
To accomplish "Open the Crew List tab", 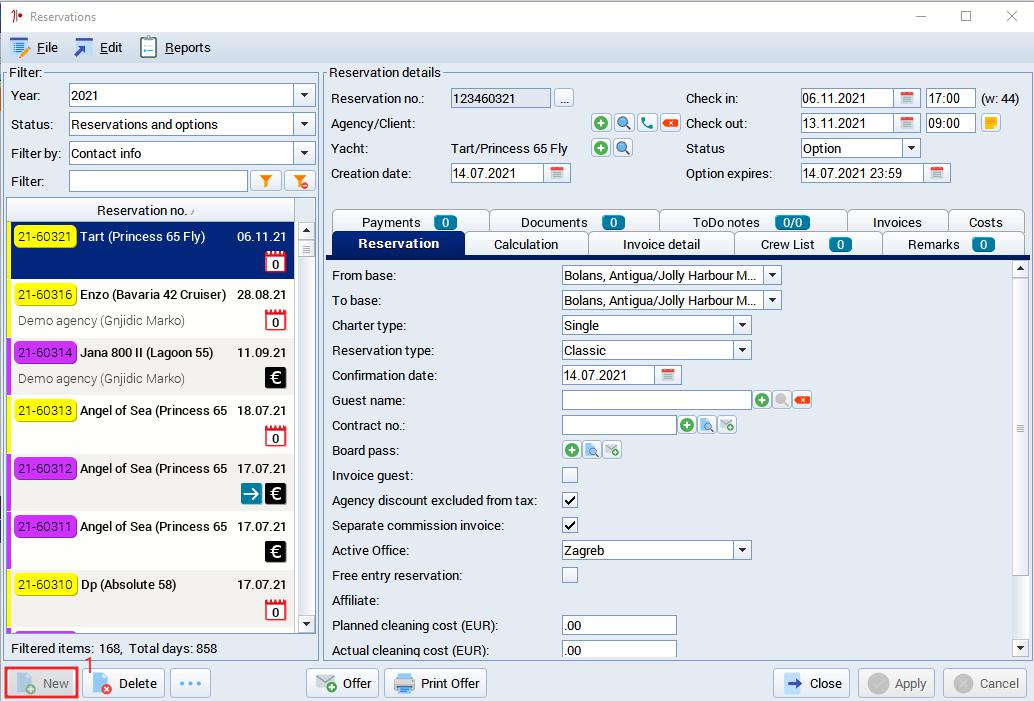I will [x=807, y=245].
